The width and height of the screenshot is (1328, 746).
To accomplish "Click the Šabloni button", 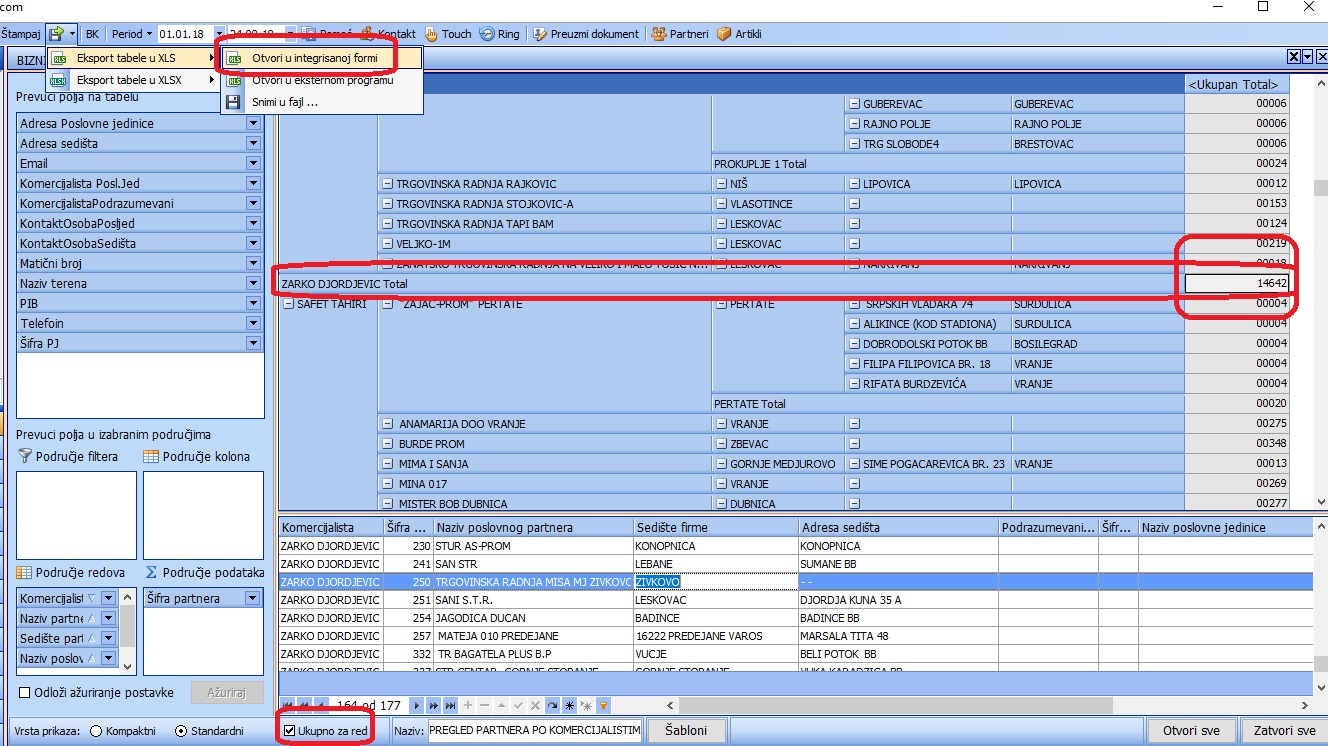I will coord(686,731).
